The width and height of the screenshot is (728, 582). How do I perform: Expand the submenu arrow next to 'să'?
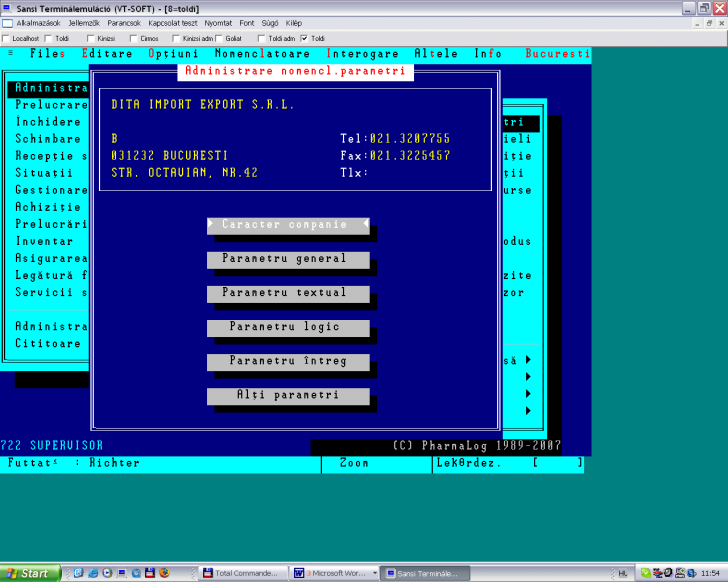pos(528,360)
